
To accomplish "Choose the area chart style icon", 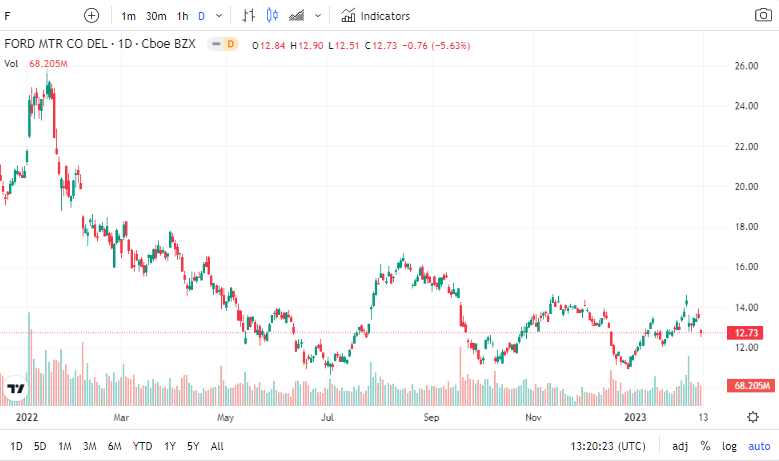I will (x=297, y=16).
